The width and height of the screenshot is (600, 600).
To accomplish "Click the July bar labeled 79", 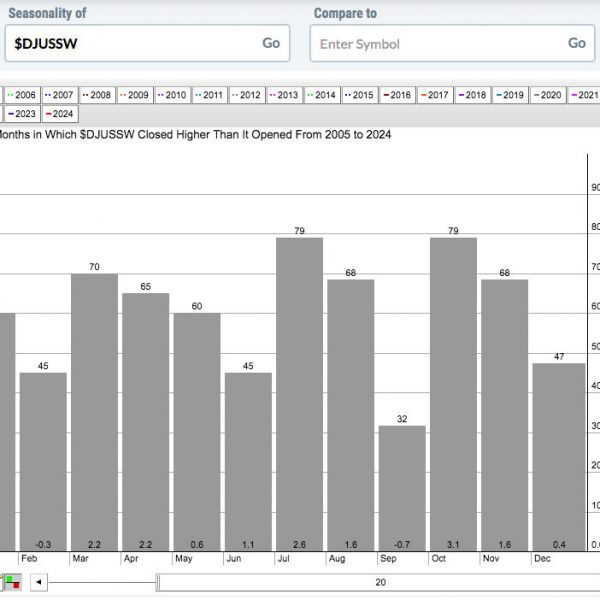I will pos(300,395).
